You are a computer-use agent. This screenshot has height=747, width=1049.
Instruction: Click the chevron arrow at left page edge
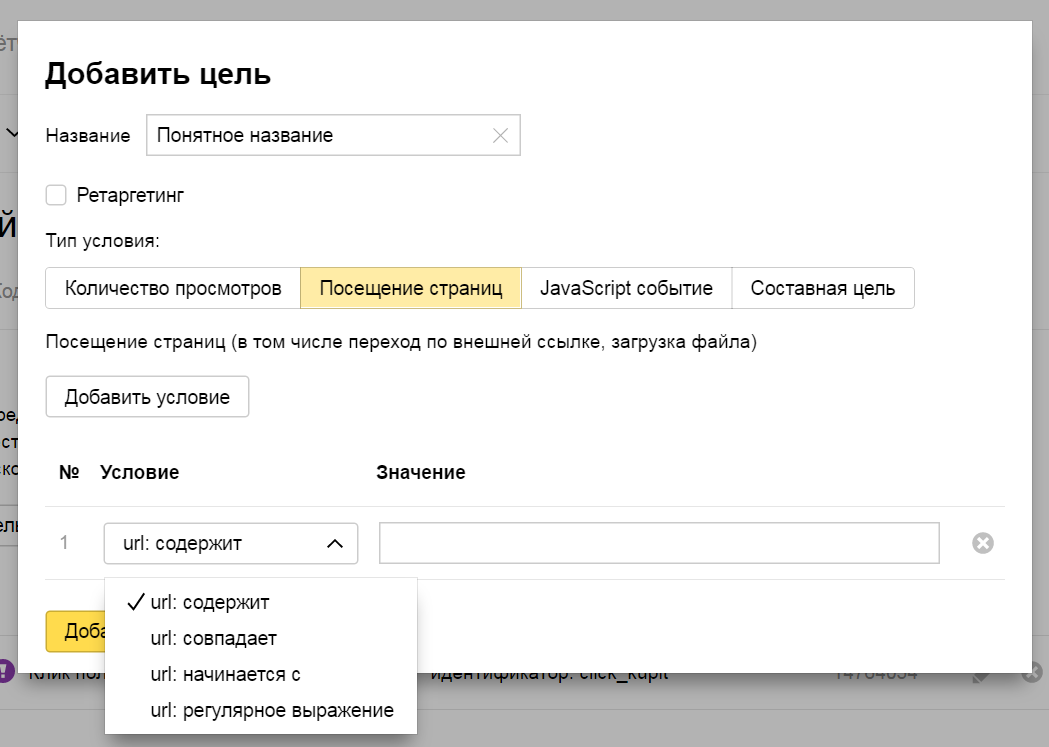tap(12, 133)
